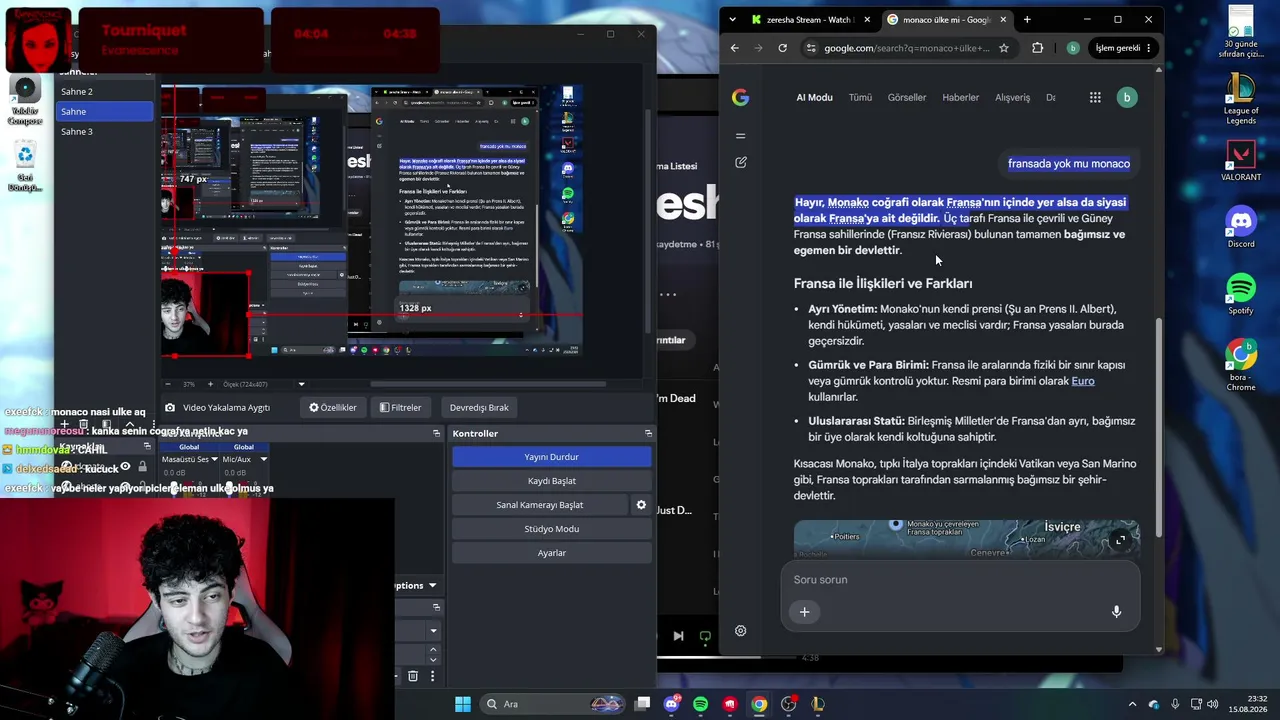This screenshot has height=720, width=1280.
Task: Go back in Chrome
Action: pyautogui.click(x=735, y=48)
